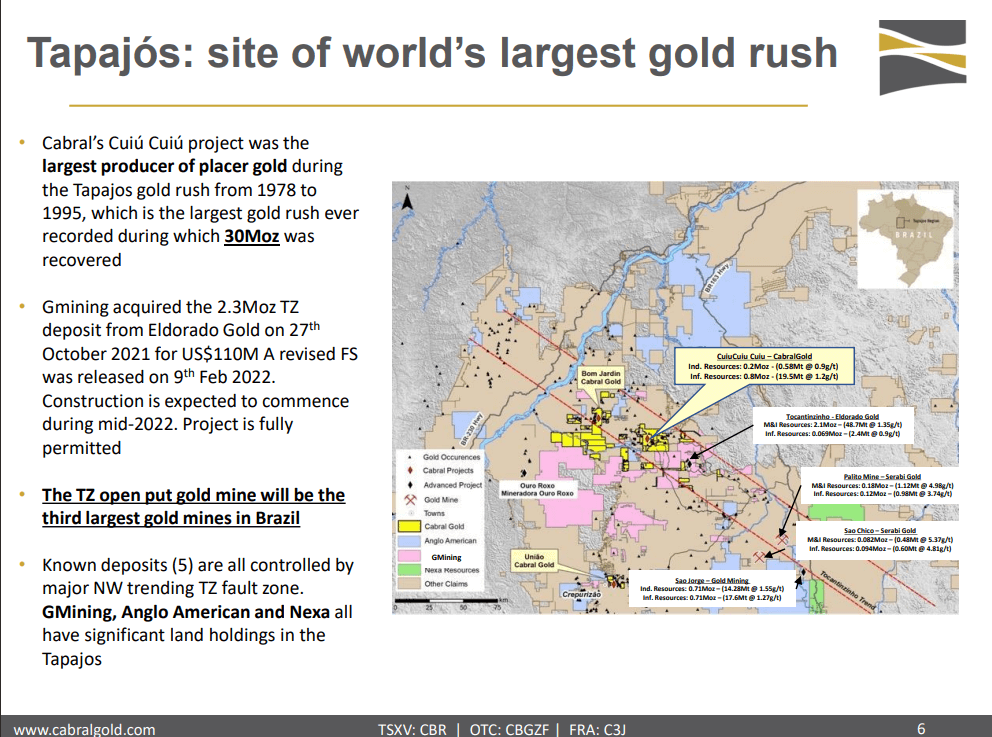Open the www.cabralgold.com footer link

pos(84,729)
